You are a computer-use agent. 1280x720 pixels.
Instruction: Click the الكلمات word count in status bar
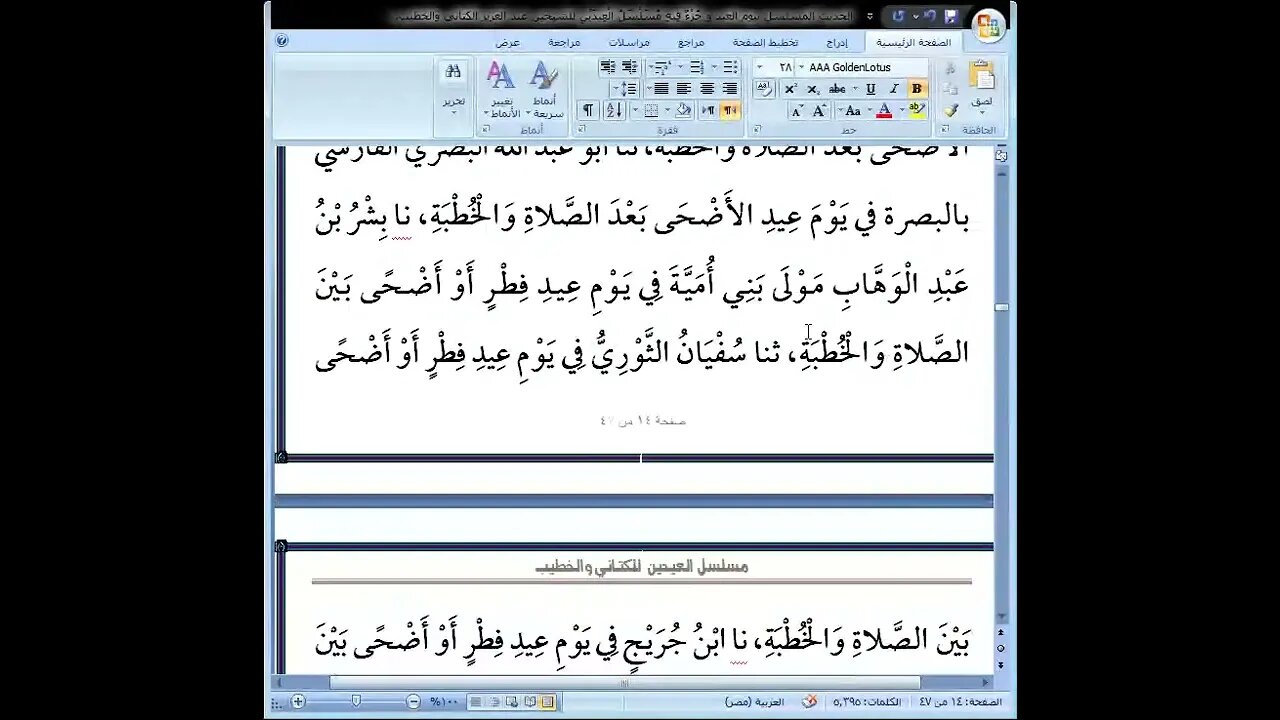(868, 702)
